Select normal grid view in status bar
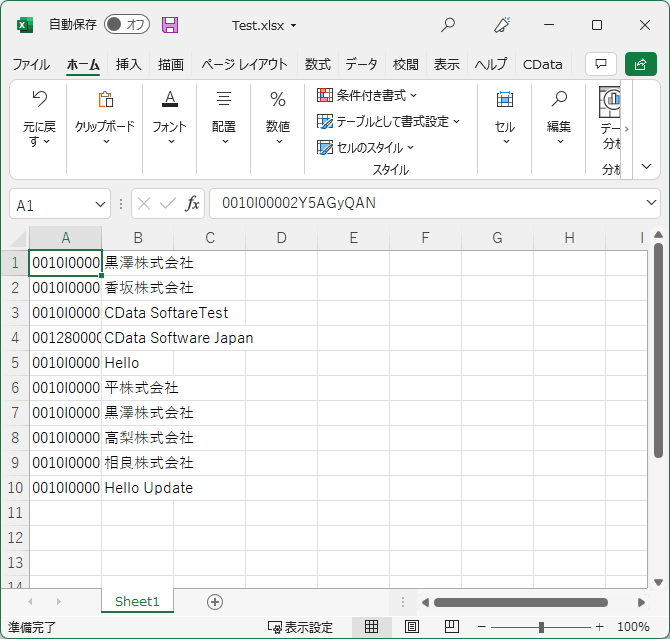This screenshot has height=639, width=670. (x=371, y=627)
